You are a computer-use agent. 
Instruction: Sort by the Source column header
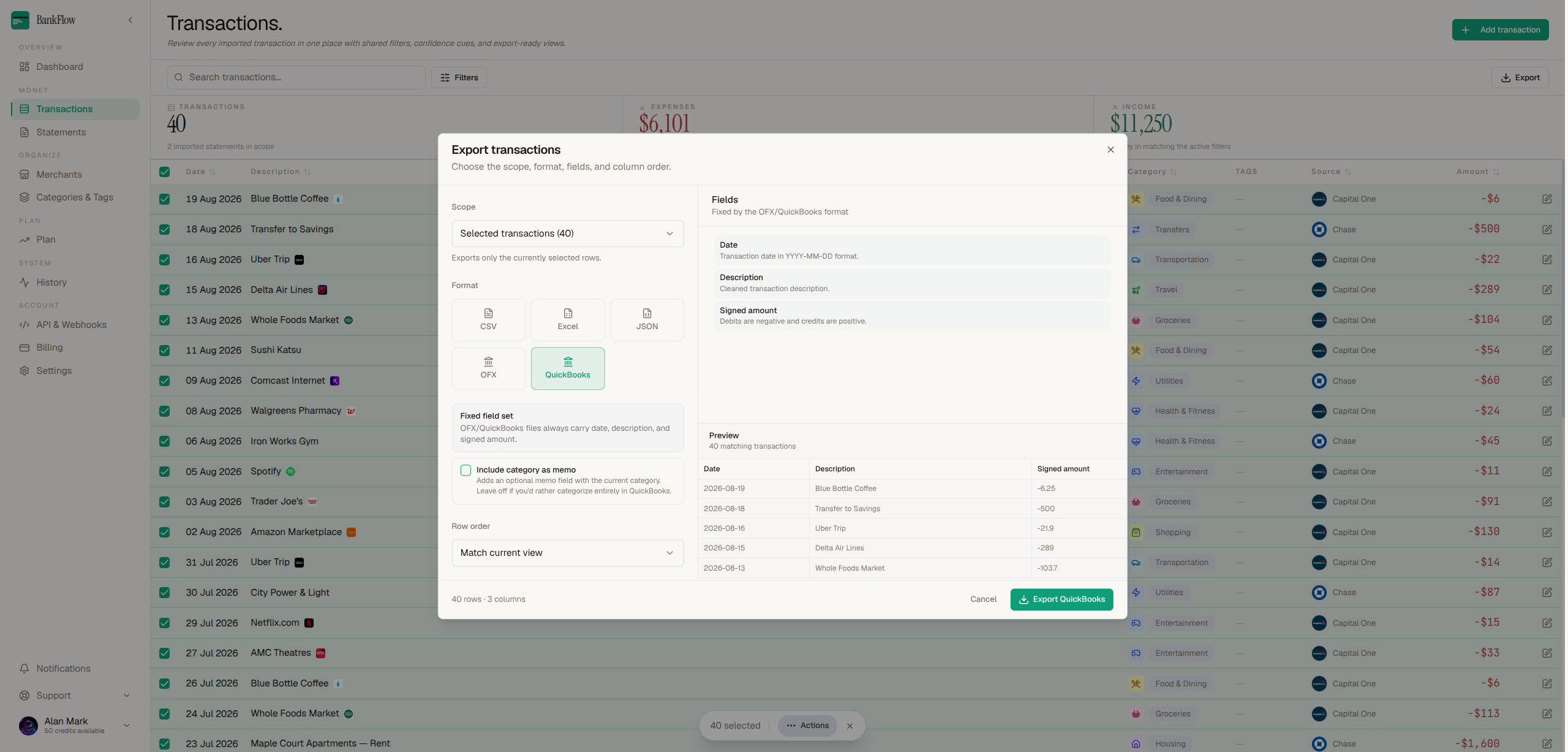(1331, 172)
